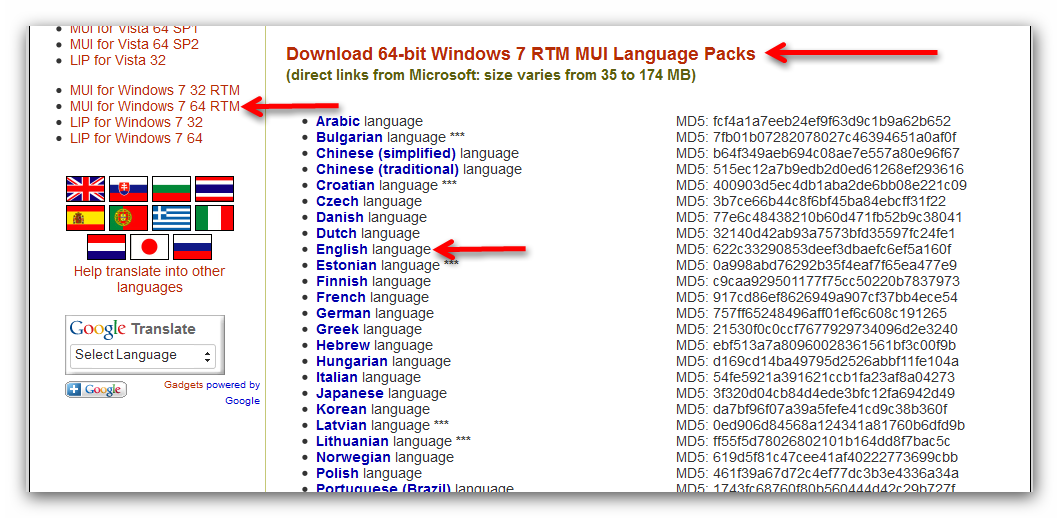Download the Hungarian language pack
The height and width of the screenshot is (518, 1059).
coord(352,361)
